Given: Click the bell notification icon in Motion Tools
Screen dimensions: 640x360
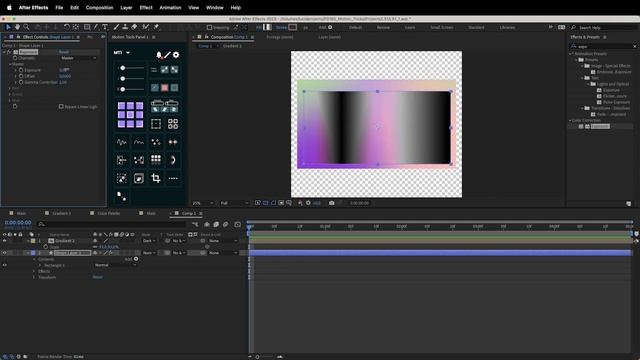Looking at the screenshot, I should 159,55.
